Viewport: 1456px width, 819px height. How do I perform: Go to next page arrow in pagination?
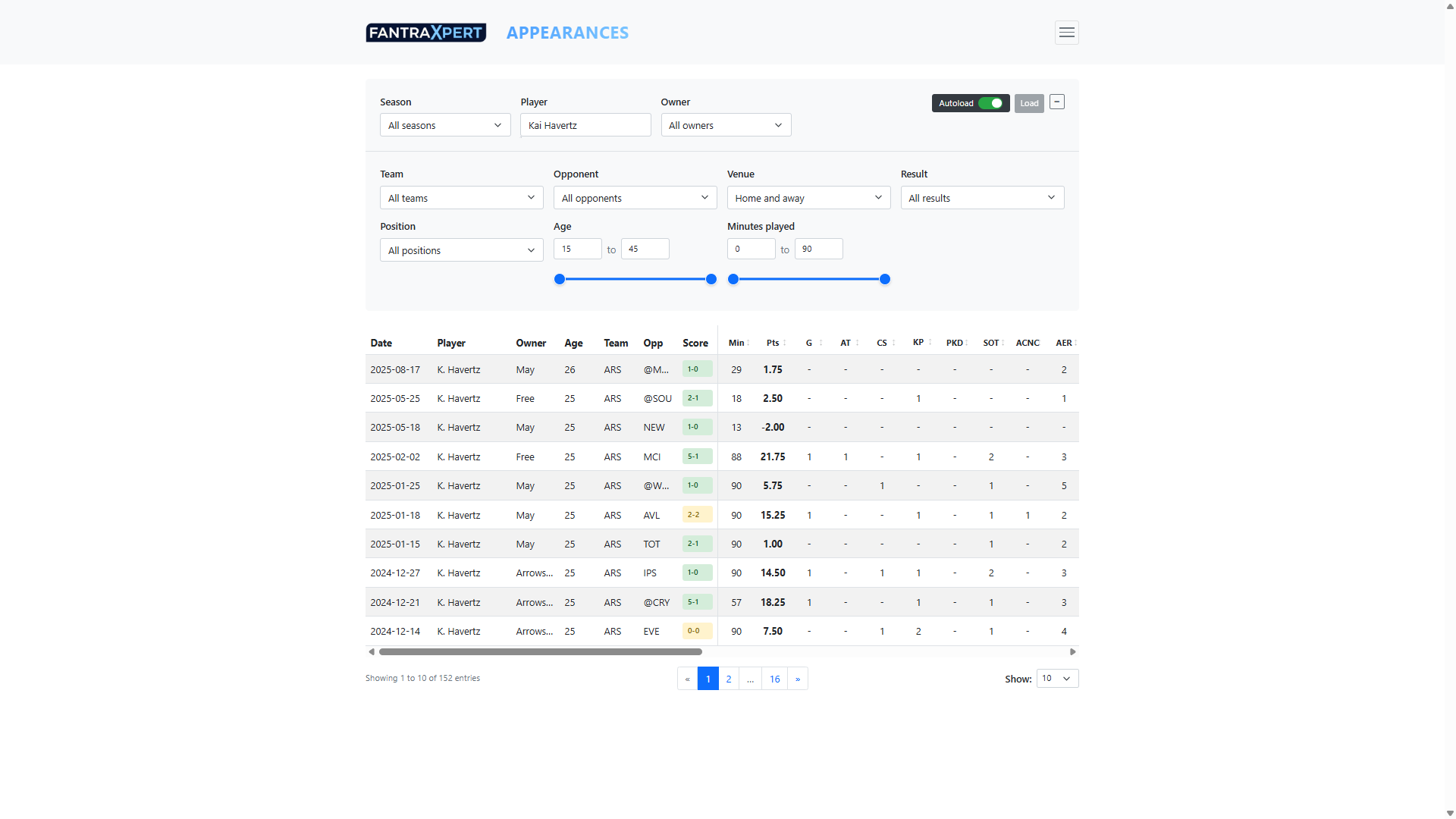798,679
